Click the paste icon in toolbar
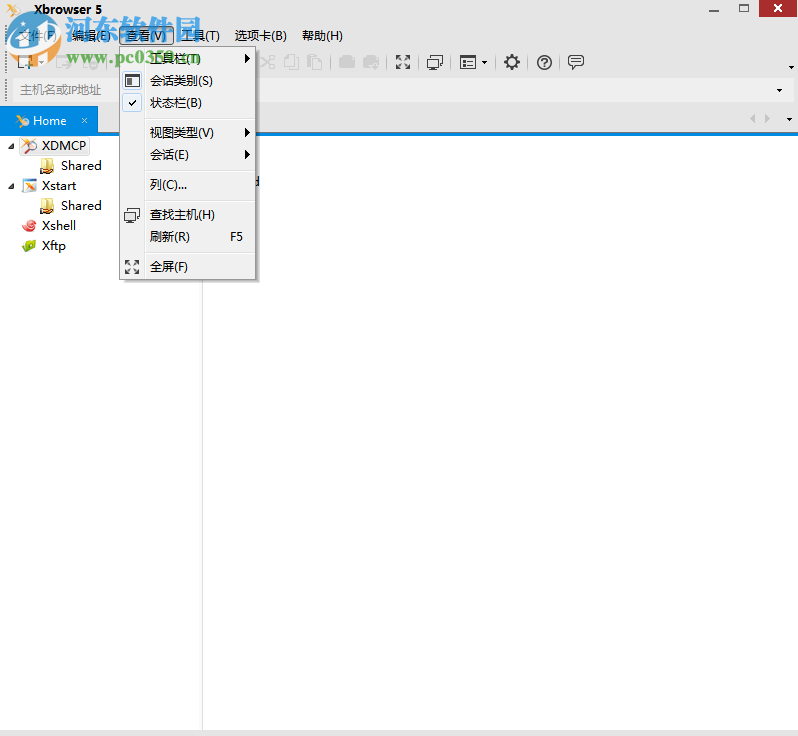The image size is (798, 736). click(315, 63)
